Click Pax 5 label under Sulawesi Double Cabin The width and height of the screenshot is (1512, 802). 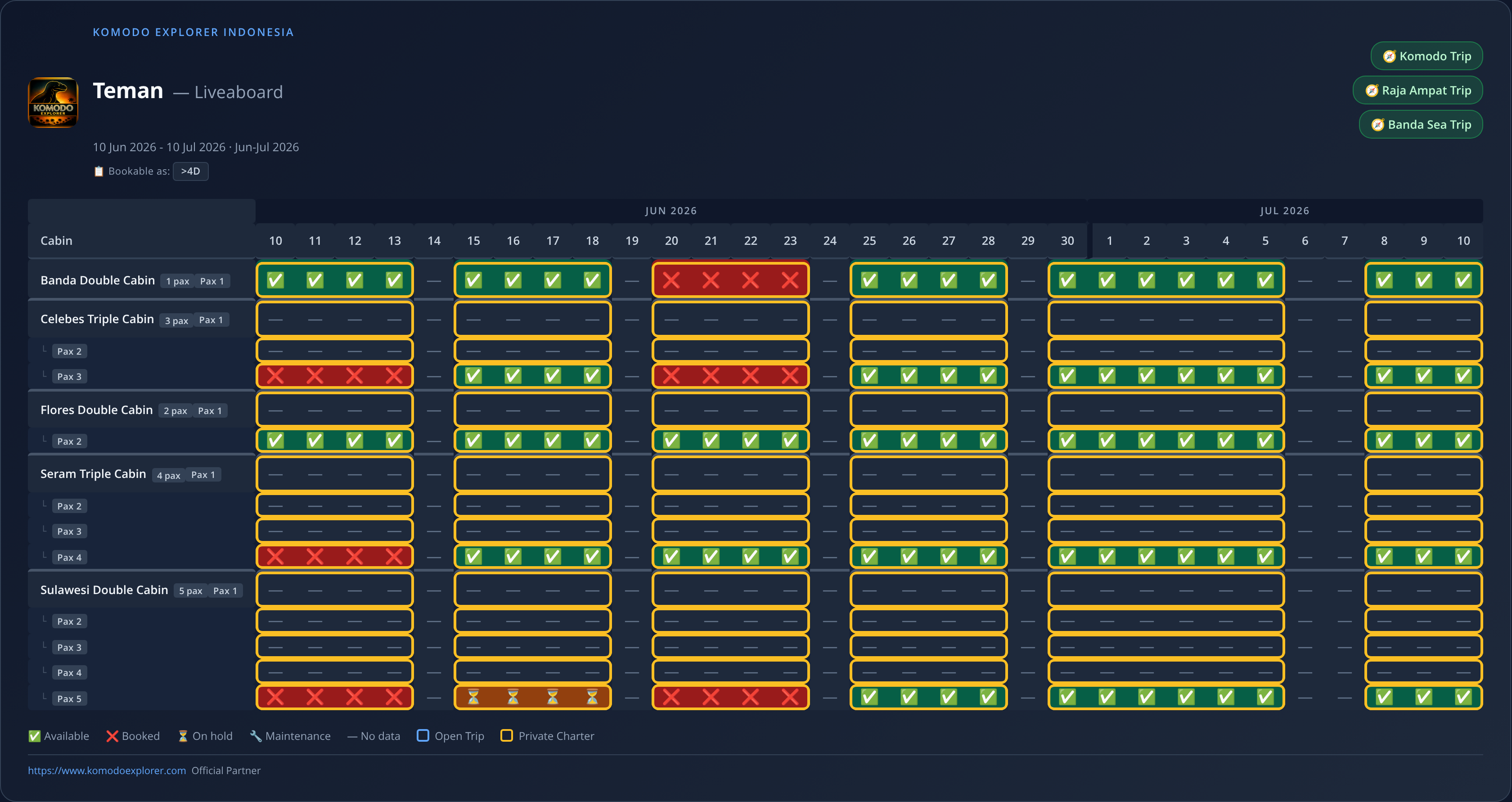point(69,698)
